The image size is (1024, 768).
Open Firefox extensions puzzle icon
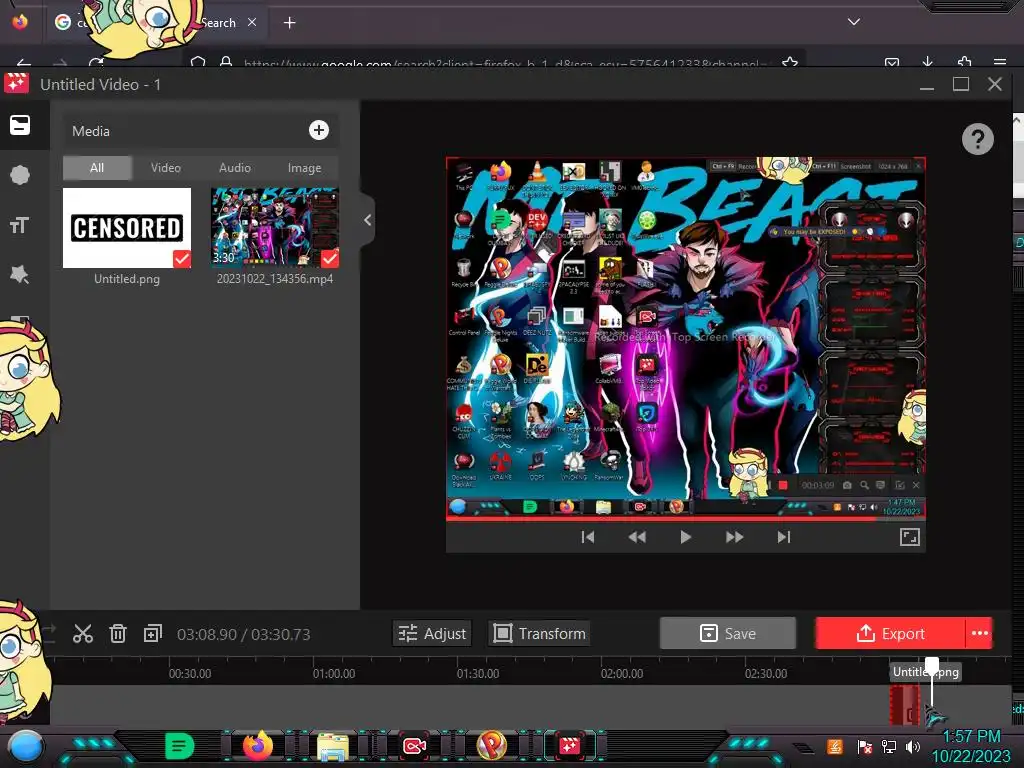pos(964,63)
